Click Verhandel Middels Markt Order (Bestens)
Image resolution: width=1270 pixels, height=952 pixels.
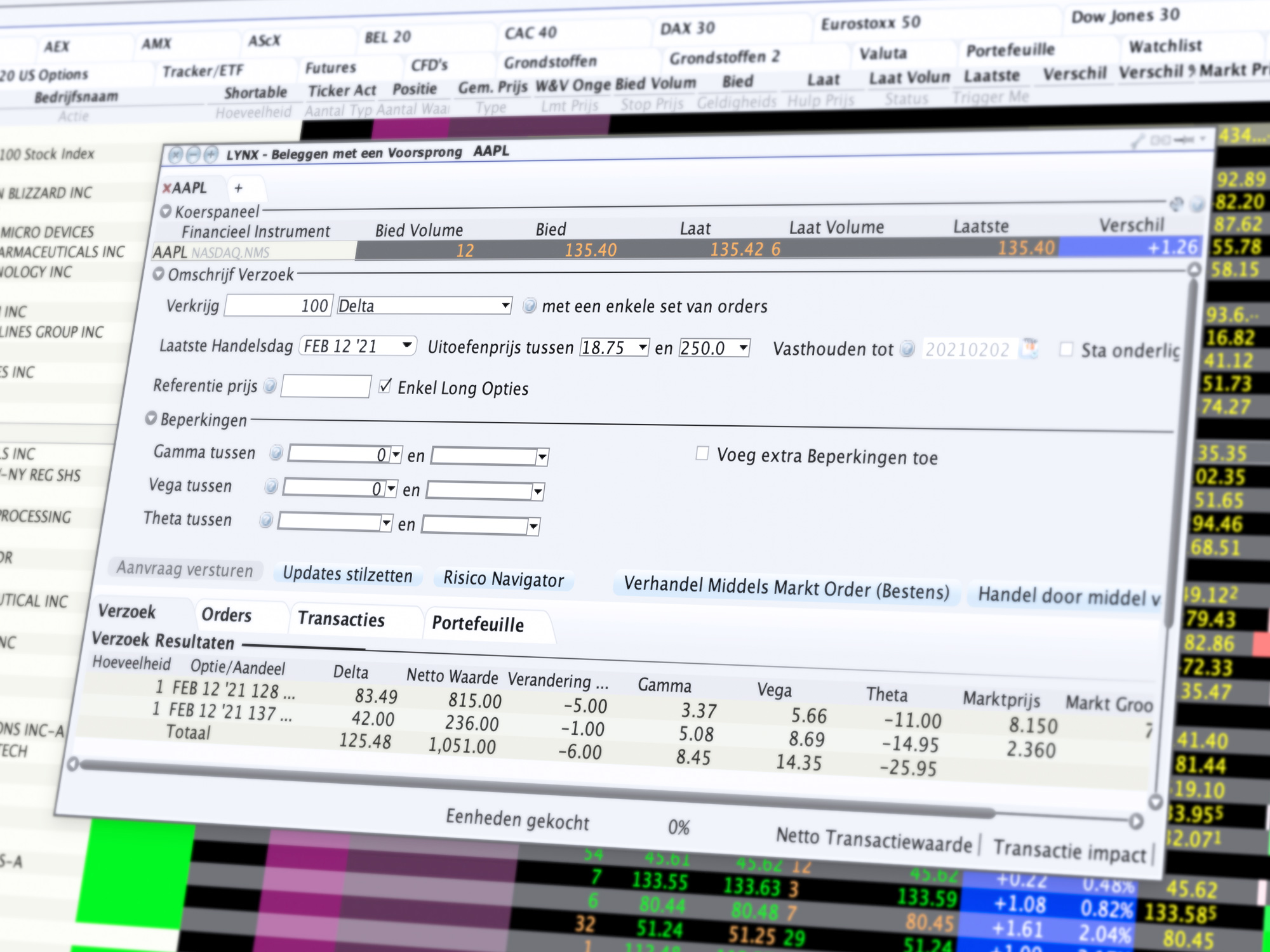pyautogui.click(x=786, y=588)
